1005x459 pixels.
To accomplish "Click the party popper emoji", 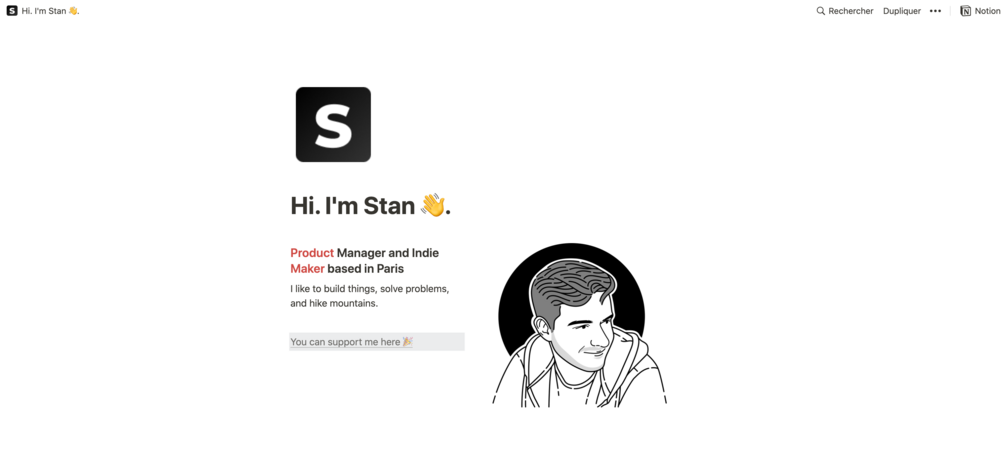I will coord(407,342).
